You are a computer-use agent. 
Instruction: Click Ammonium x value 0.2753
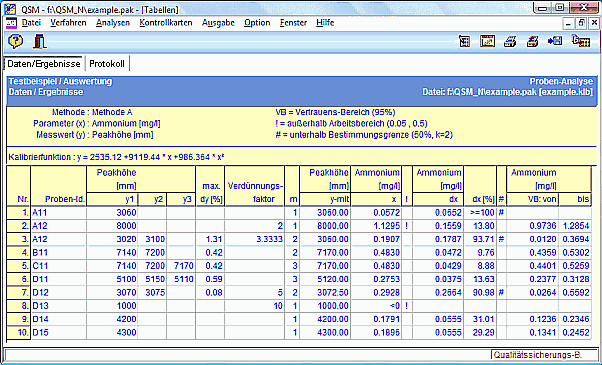coord(376,279)
